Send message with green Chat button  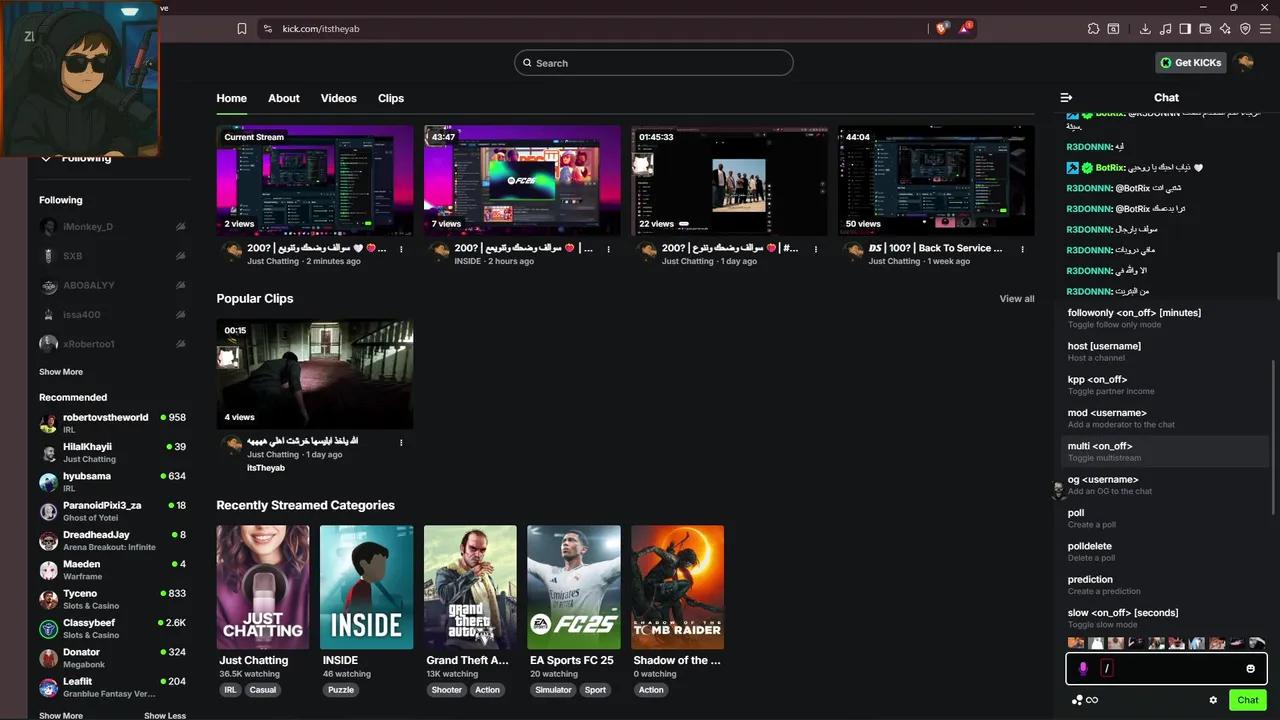coord(1247,700)
